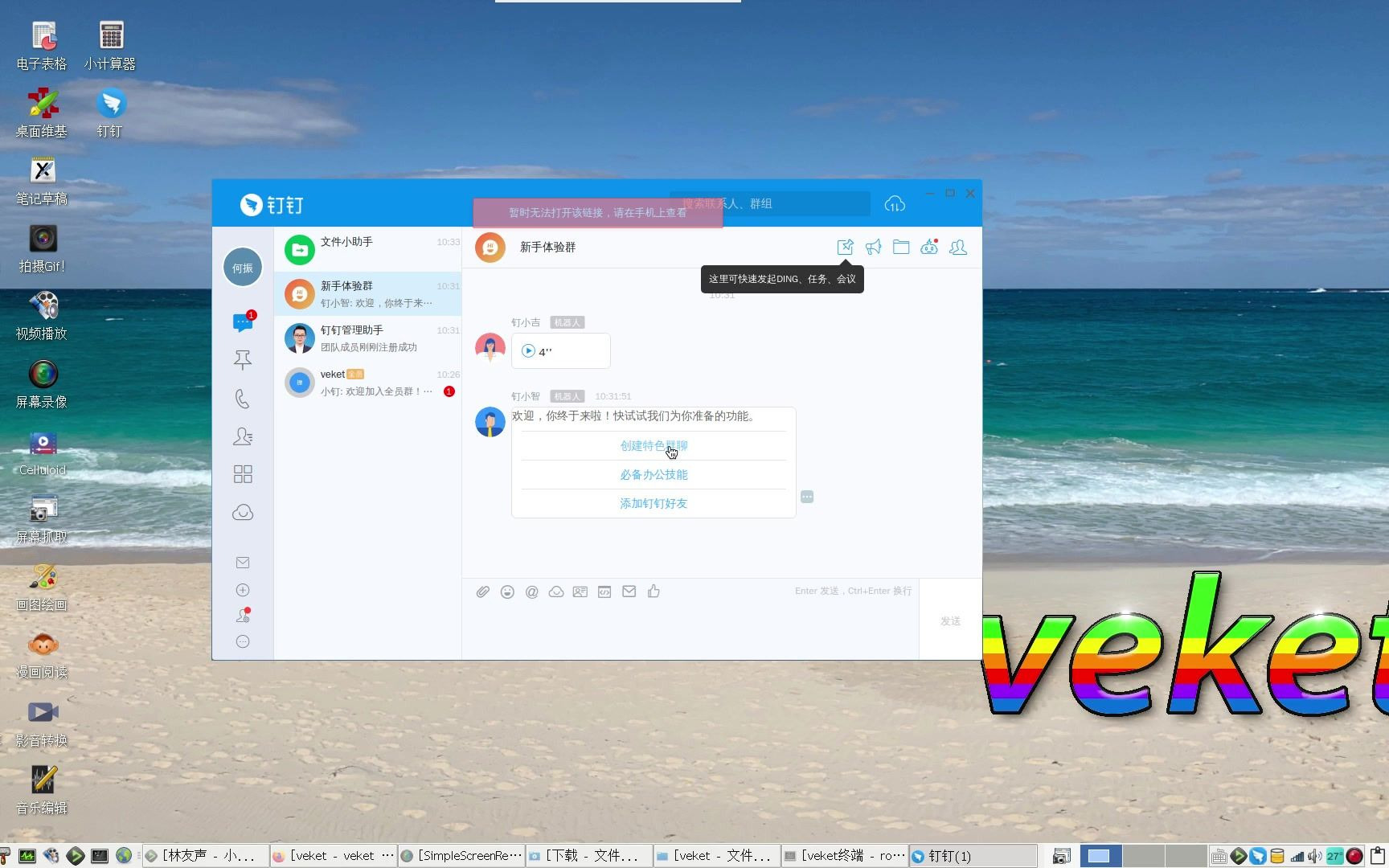1389x868 pixels.
Task: Open the more options circle icon in sidebar
Action: coord(243,641)
